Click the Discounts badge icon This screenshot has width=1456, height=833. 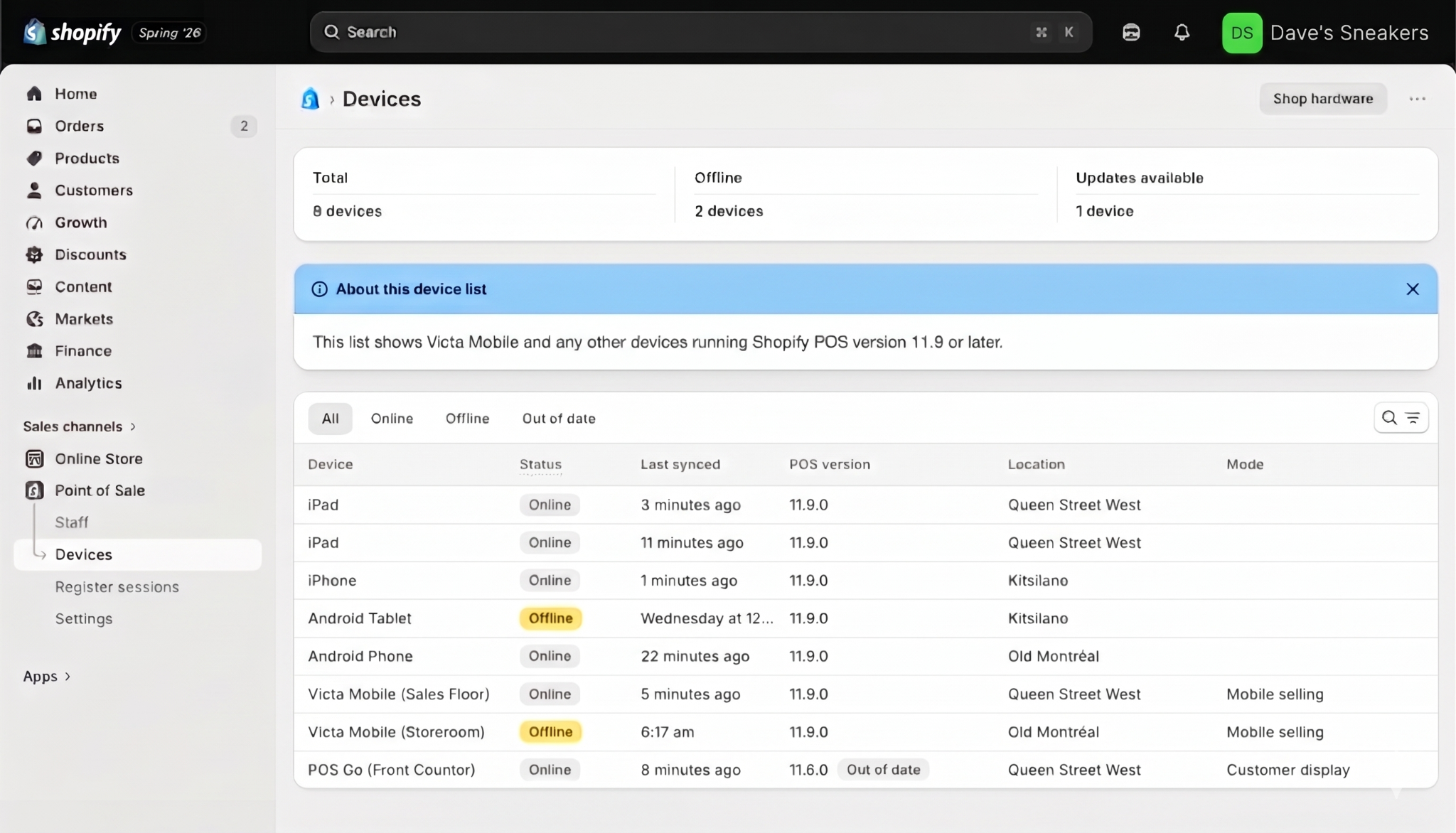pos(34,254)
